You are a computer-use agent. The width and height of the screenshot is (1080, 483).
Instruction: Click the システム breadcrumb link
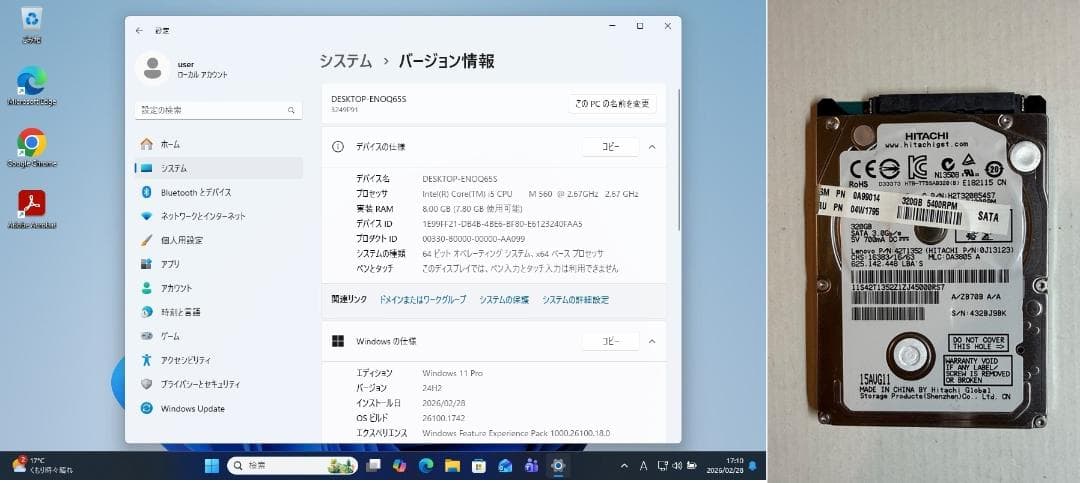coord(345,61)
